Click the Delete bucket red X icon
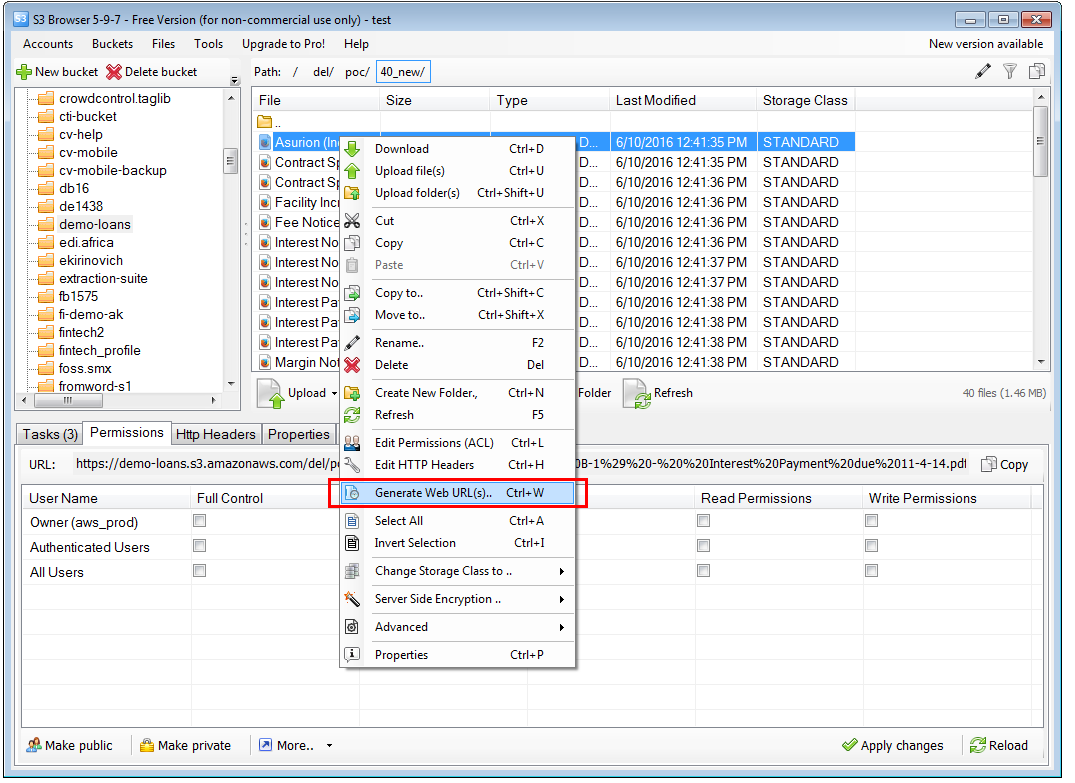 (114, 72)
